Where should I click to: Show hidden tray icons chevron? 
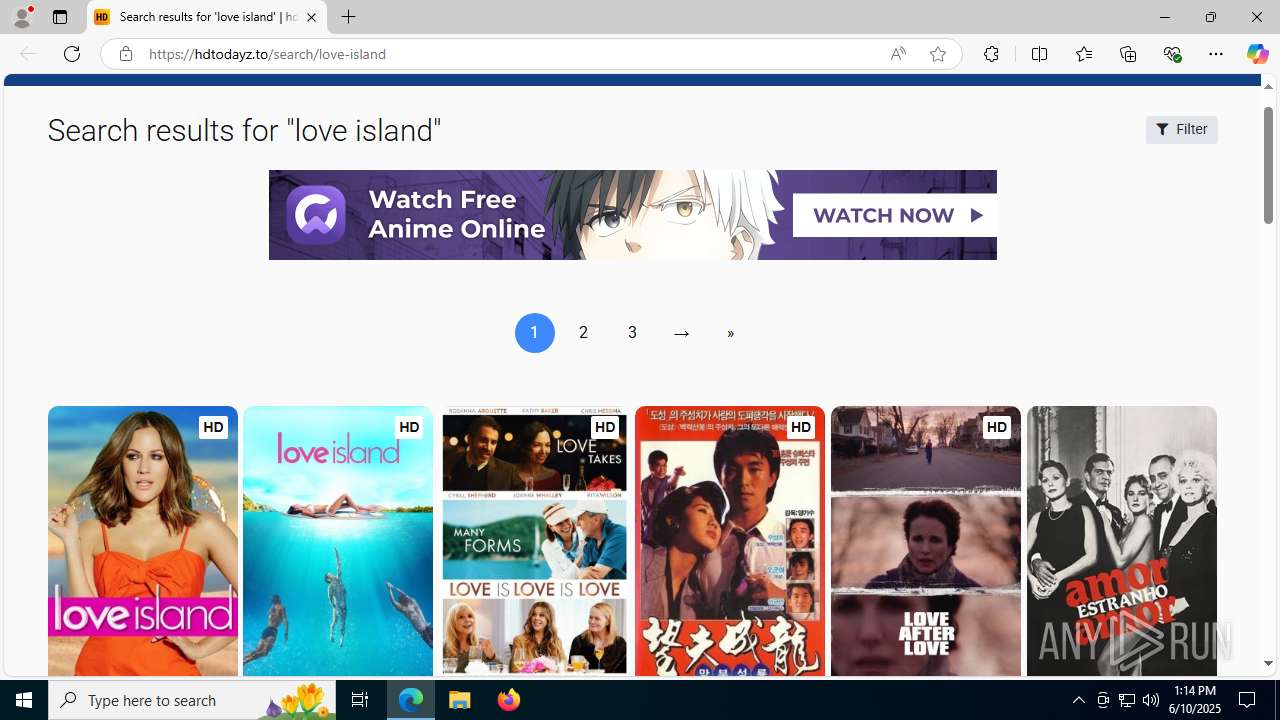pos(1078,700)
